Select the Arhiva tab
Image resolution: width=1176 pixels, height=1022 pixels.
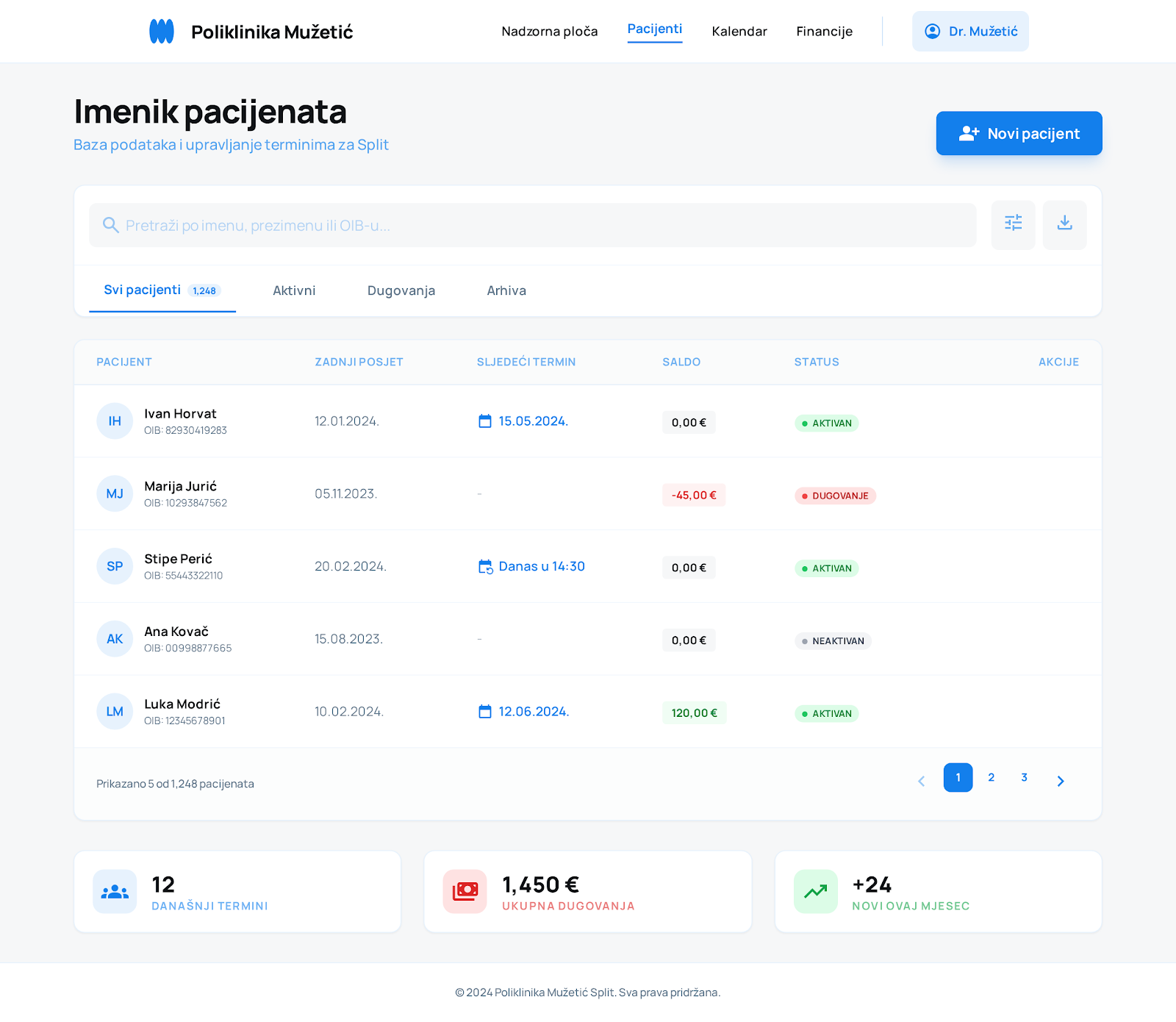506,290
